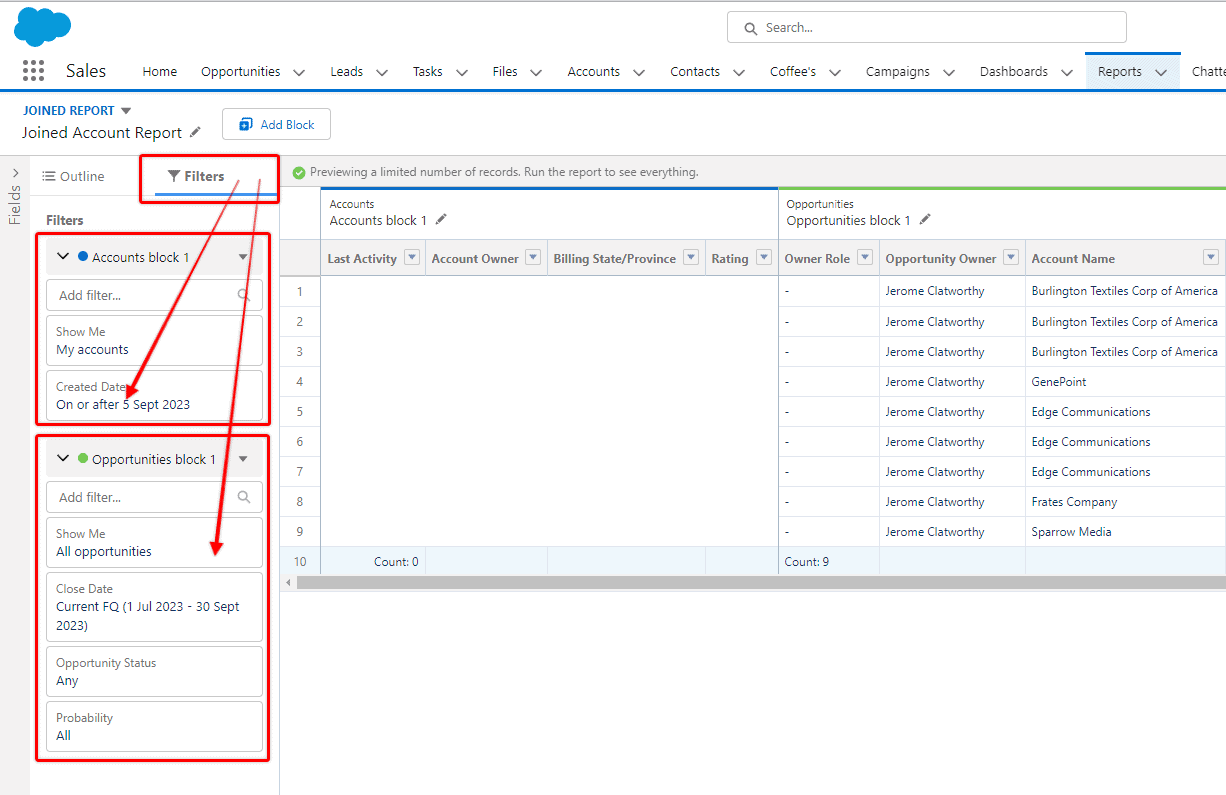Click the pencil icon beside Opportunities block 1
The image size is (1226, 795).
[925, 220]
